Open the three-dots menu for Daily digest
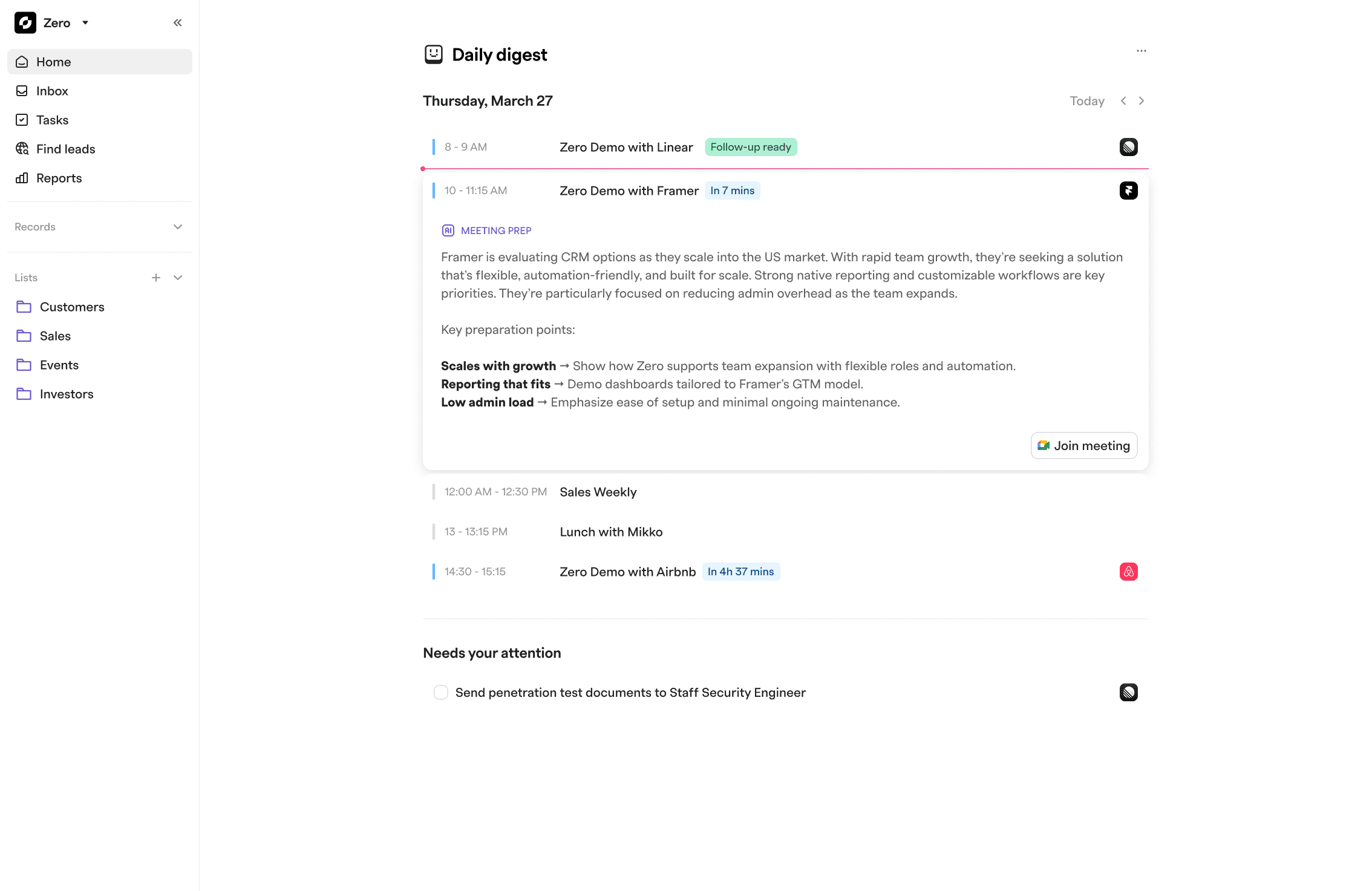 click(x=1141, y=51)
